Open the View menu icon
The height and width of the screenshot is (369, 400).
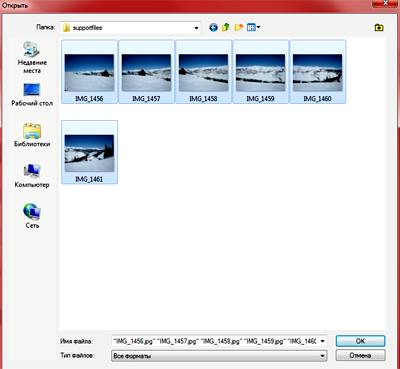click(x=253, y=27)
